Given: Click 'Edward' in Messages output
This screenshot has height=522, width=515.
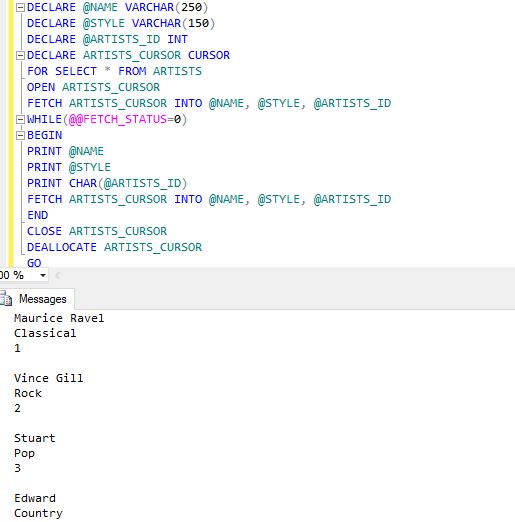Looking at the screenshot, I should [x=35, y=498].
